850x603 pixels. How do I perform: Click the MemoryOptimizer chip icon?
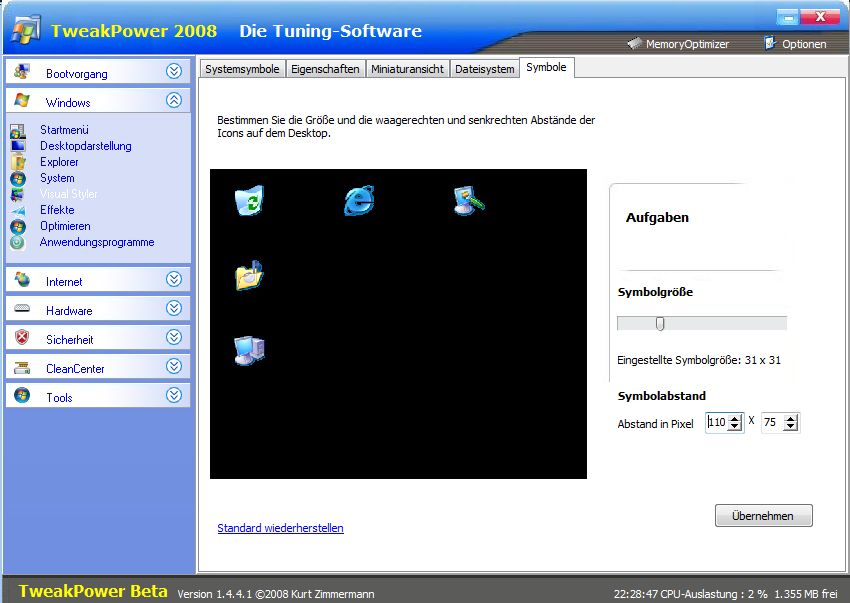click(x=634, y=43)
